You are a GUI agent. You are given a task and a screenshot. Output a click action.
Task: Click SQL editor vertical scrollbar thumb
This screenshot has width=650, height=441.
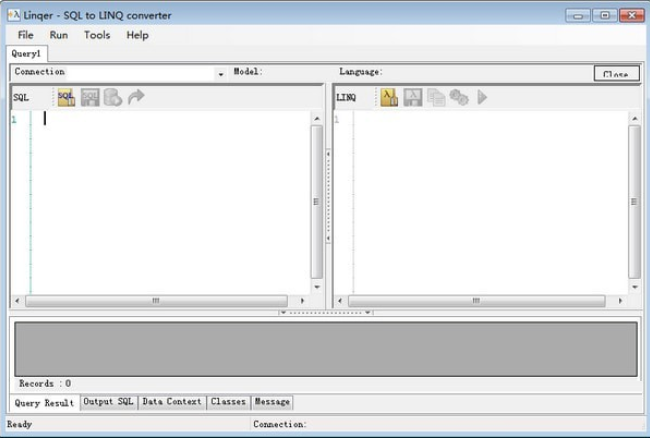coord(317,202)
